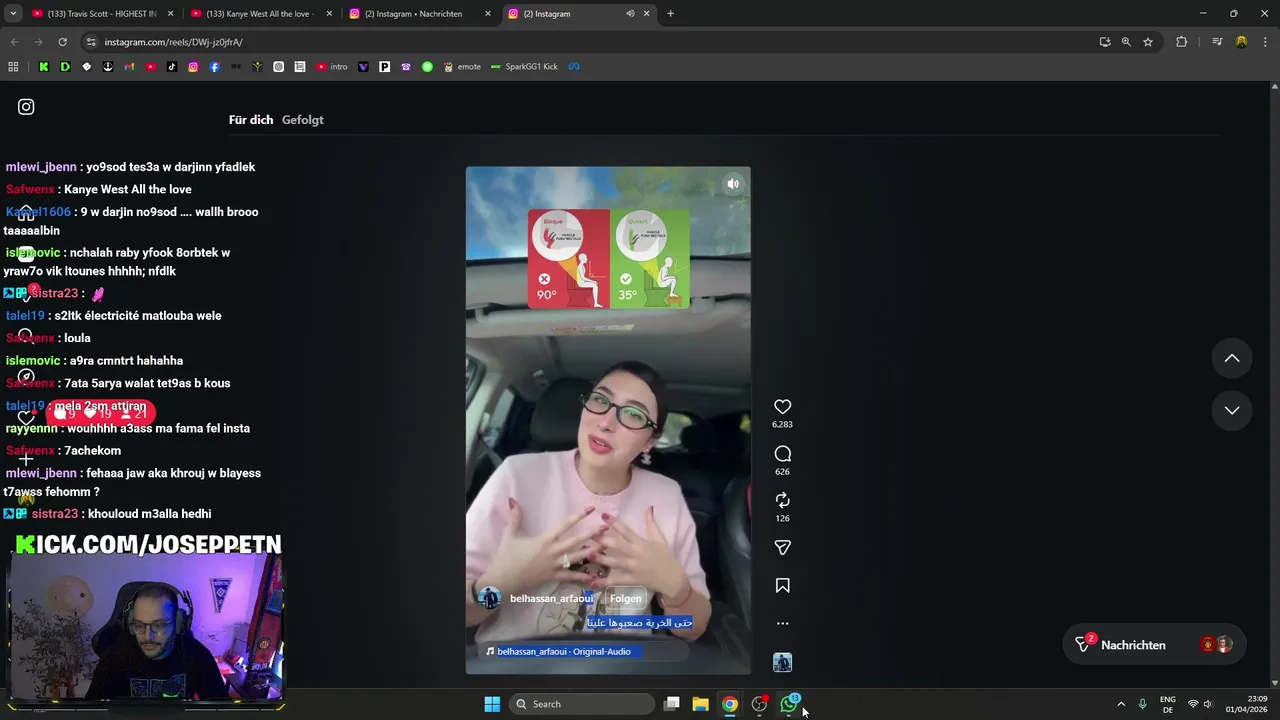This screenshot has height=720, width=1280.
Task: Open the emote bookmark
Action: 461,67
